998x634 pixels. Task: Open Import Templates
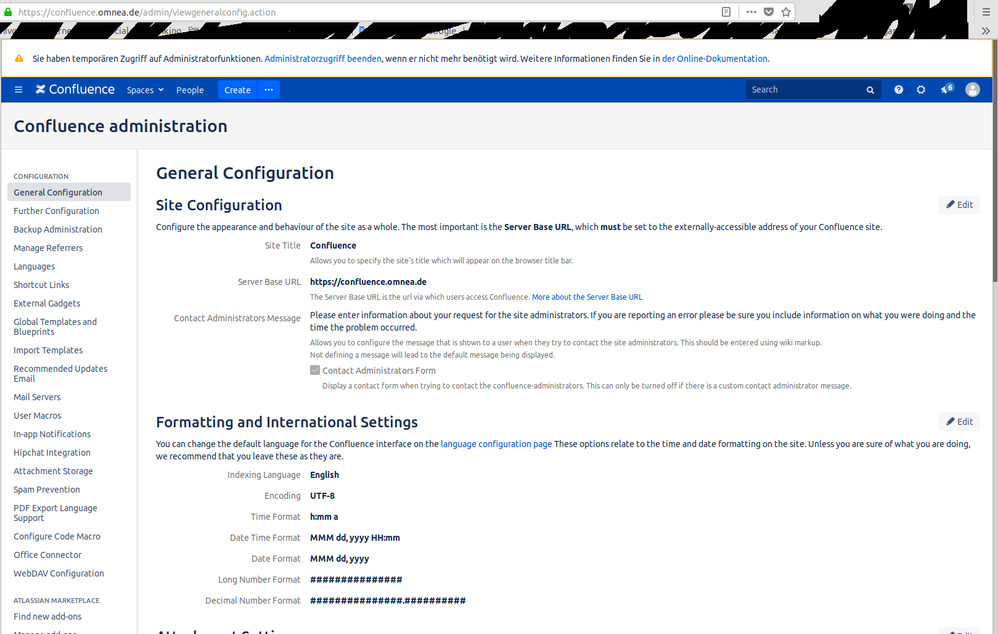pos(48,350)
